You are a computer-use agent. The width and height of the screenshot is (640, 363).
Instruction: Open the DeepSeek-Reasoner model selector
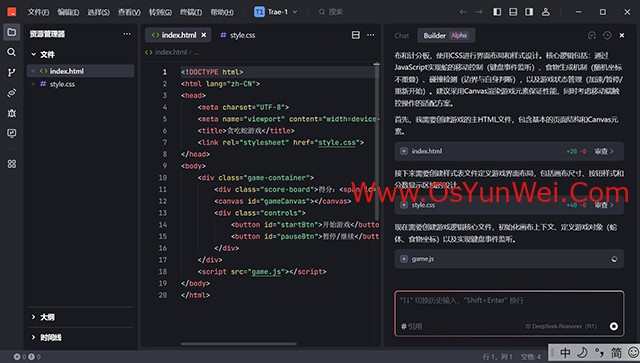[561, 326]
